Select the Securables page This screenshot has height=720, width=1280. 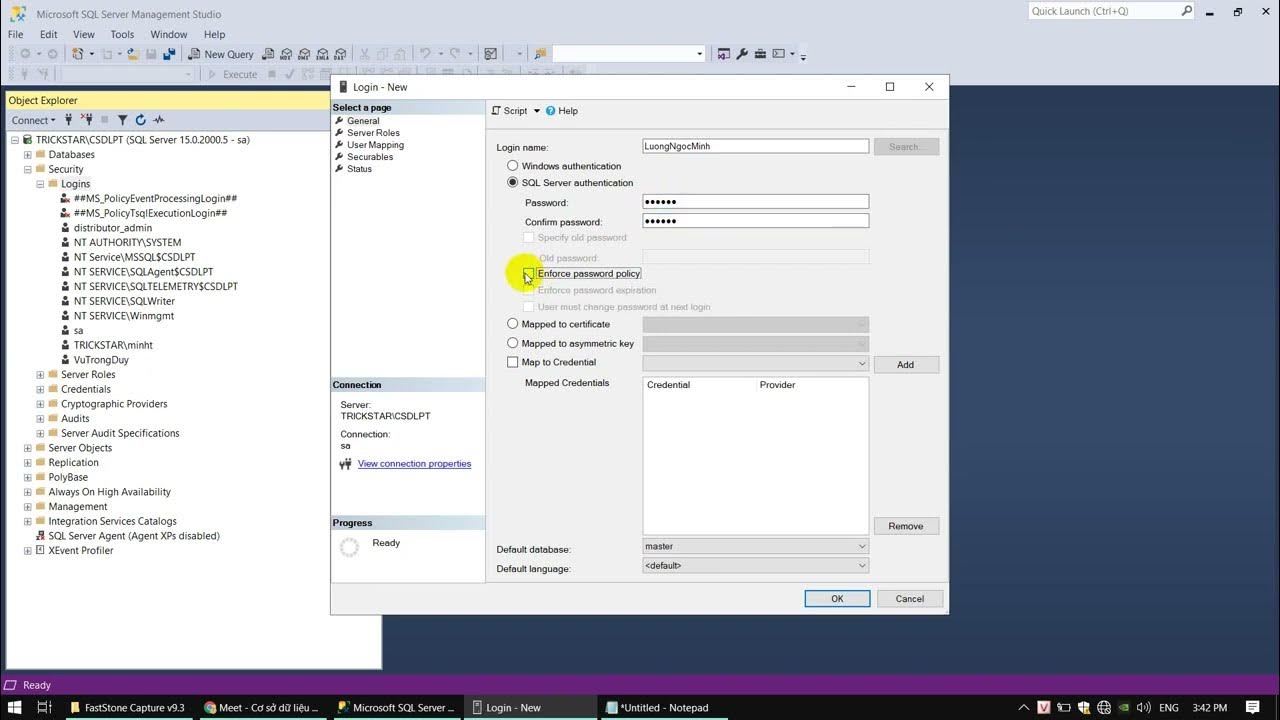click(x=369, y=157)
